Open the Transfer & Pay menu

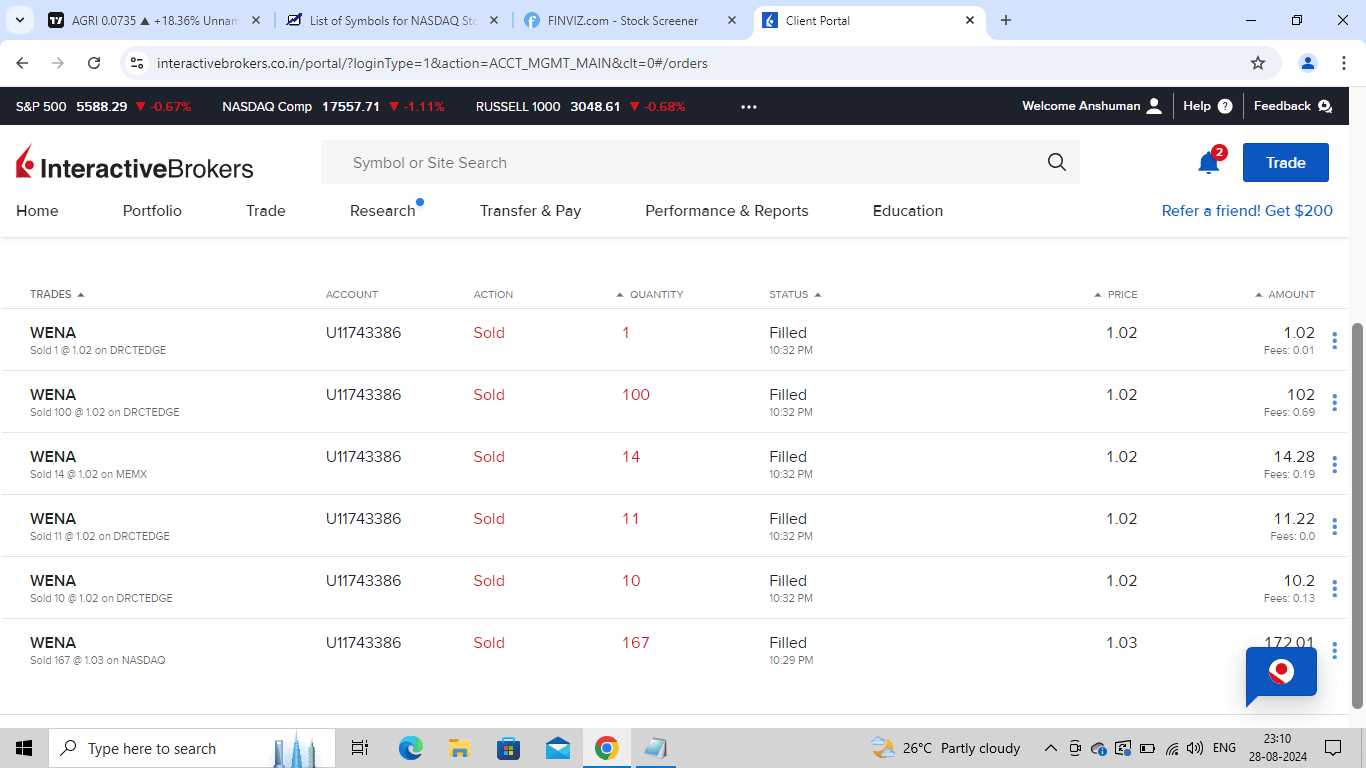coord(530,211)
